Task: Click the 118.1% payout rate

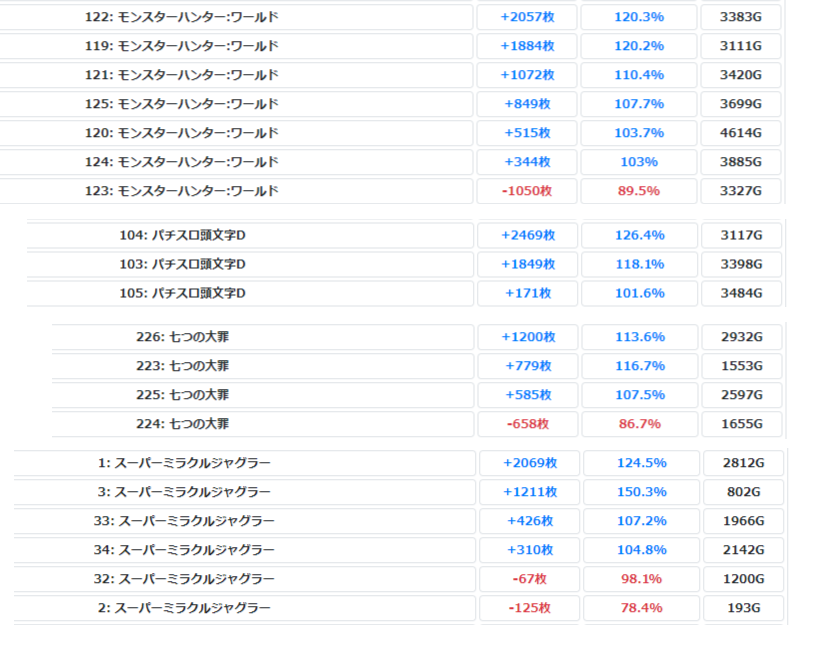Action: (x=640, y=265)
